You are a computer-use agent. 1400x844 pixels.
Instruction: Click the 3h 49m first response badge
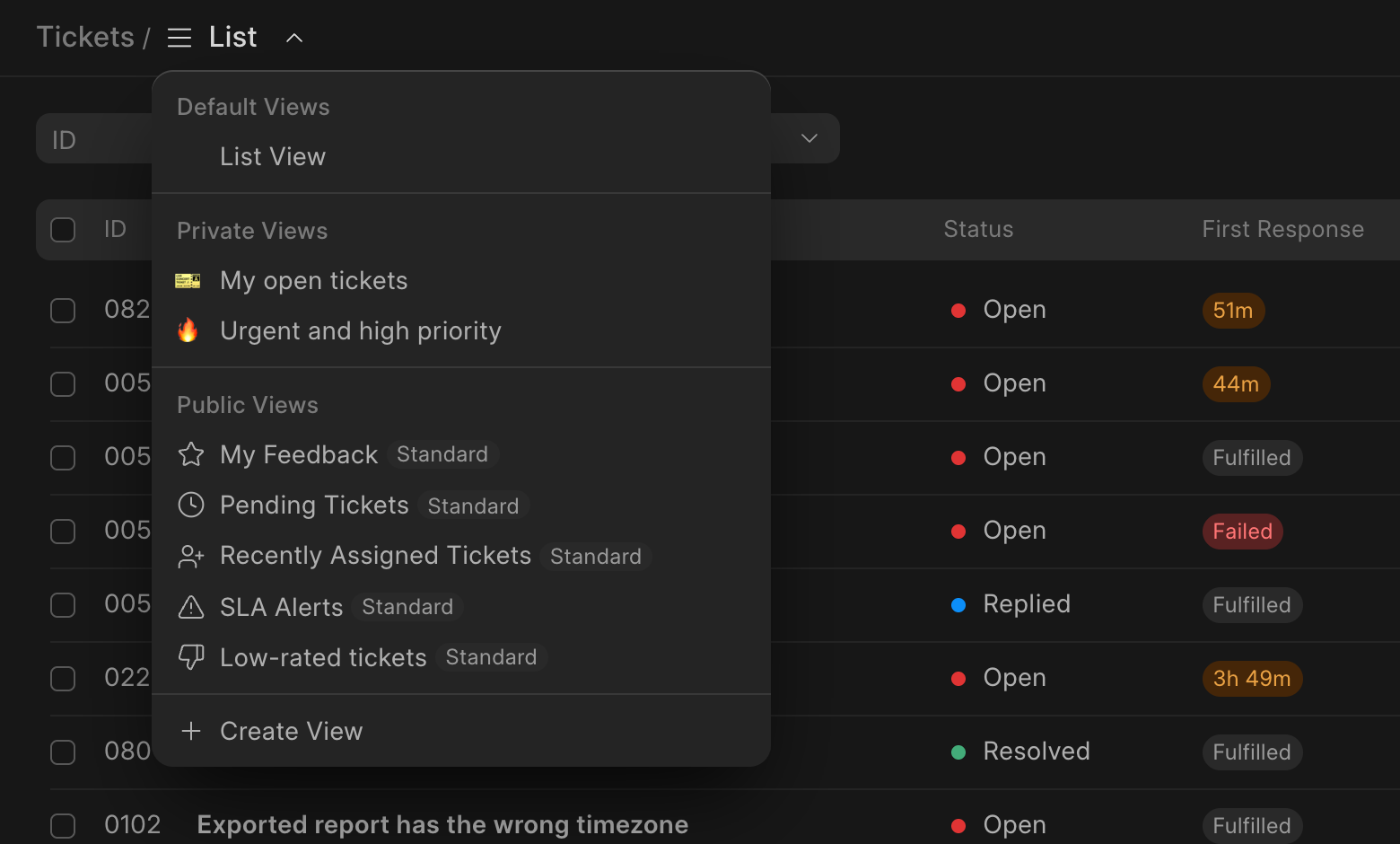[1252, 679]
